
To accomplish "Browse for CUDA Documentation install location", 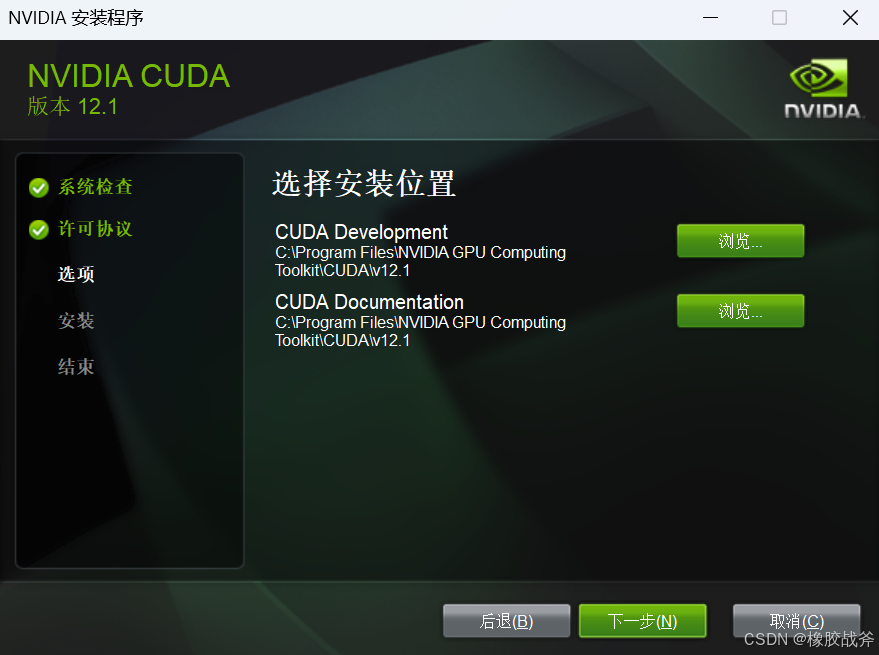I will pos(741,311).
